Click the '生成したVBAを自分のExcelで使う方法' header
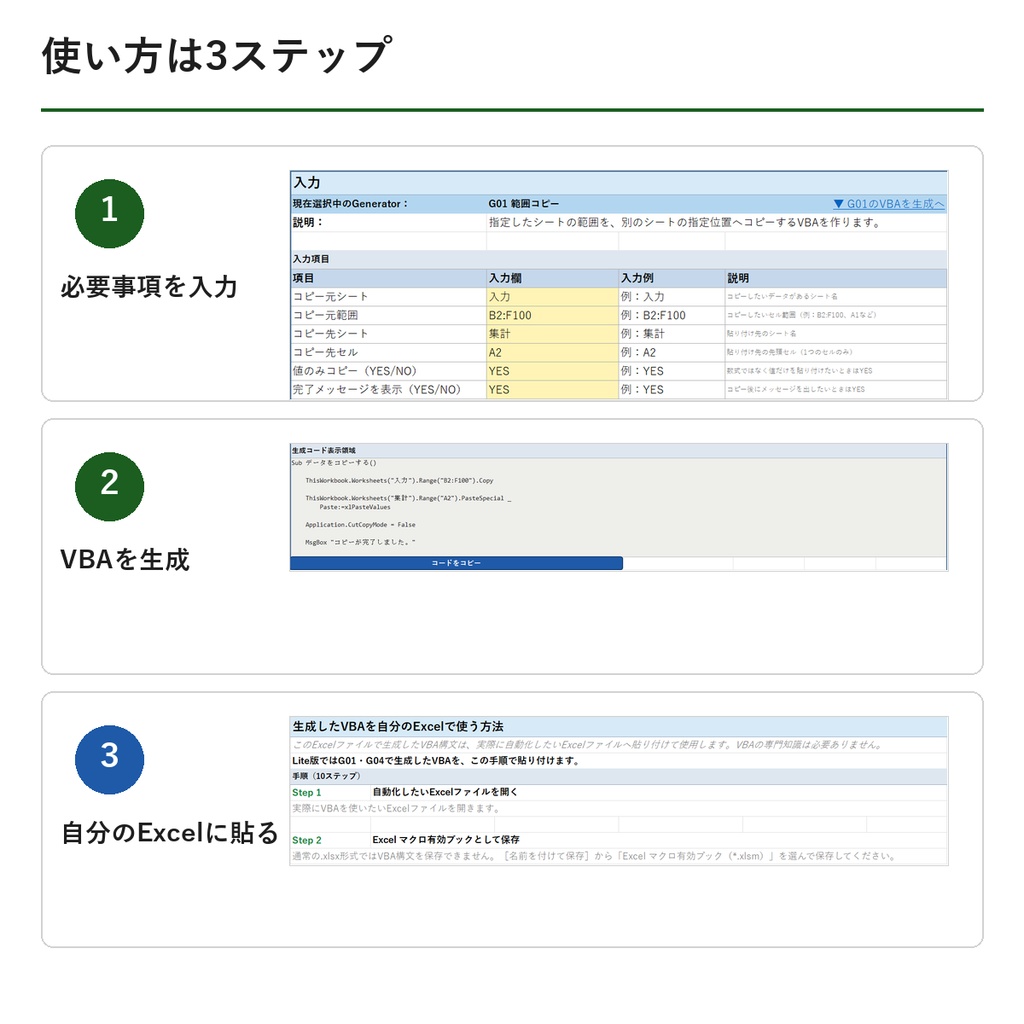The height and width of the screenshot is (1024, 1024). coord(398,727)
